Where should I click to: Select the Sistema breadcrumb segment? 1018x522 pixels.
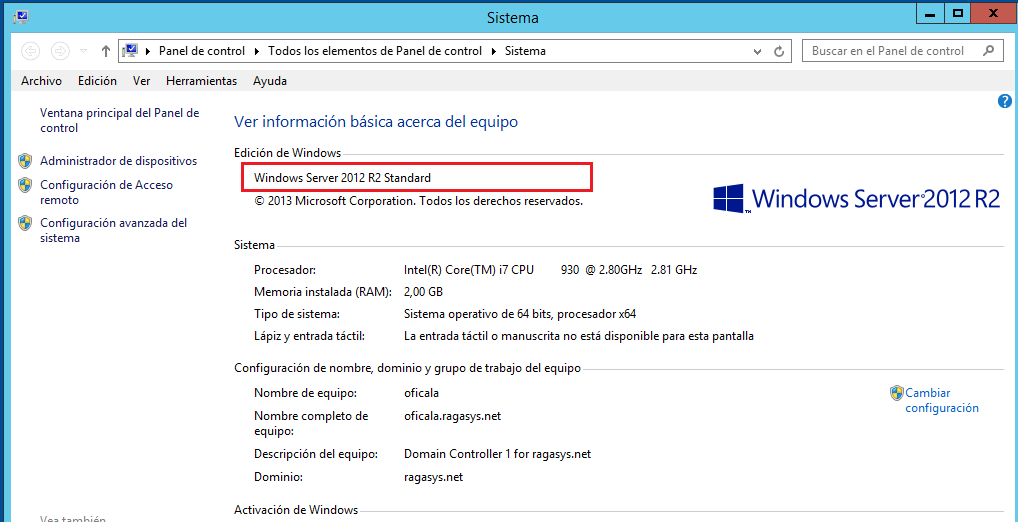pos(525,51)
